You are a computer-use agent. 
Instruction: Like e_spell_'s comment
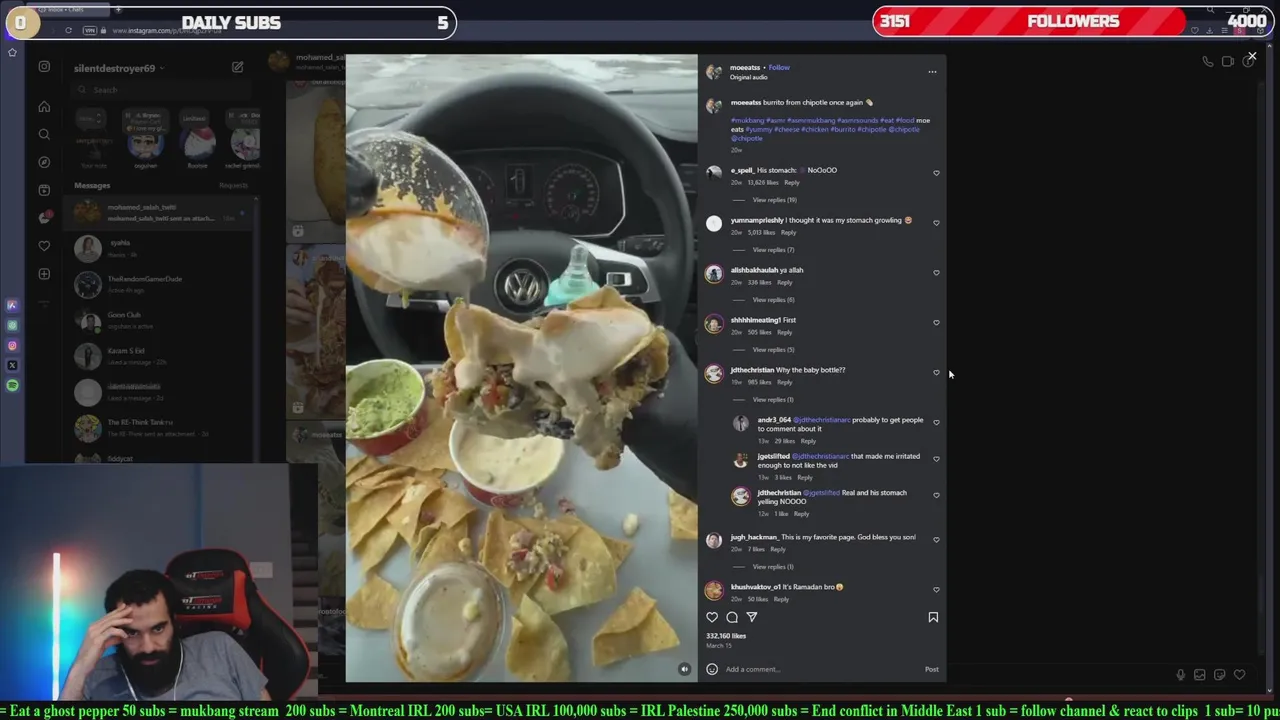936,173
